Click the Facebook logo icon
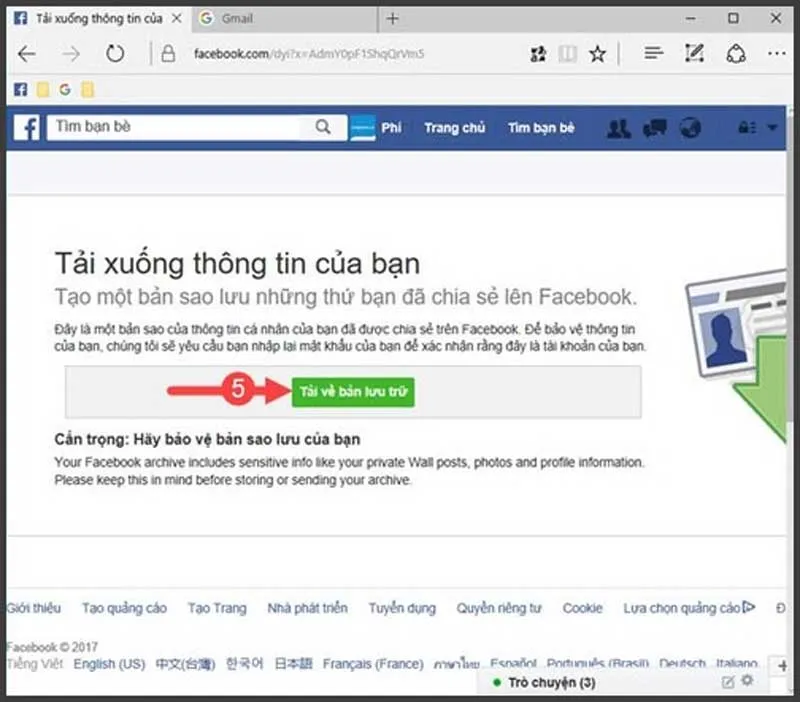This screenshot has height=702, width=800. 28,128
